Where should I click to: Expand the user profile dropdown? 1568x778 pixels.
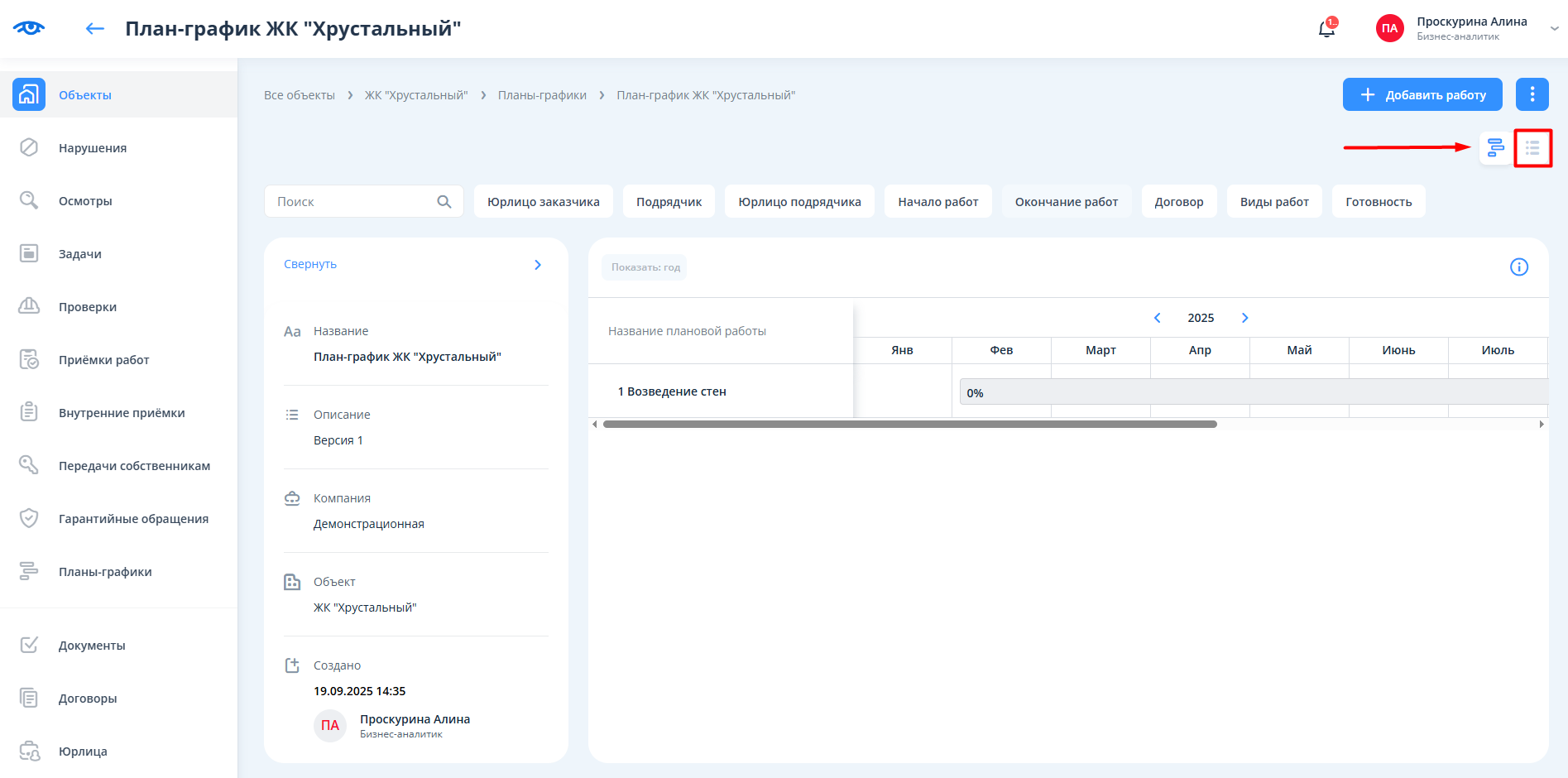click(x=1554, y=28)
